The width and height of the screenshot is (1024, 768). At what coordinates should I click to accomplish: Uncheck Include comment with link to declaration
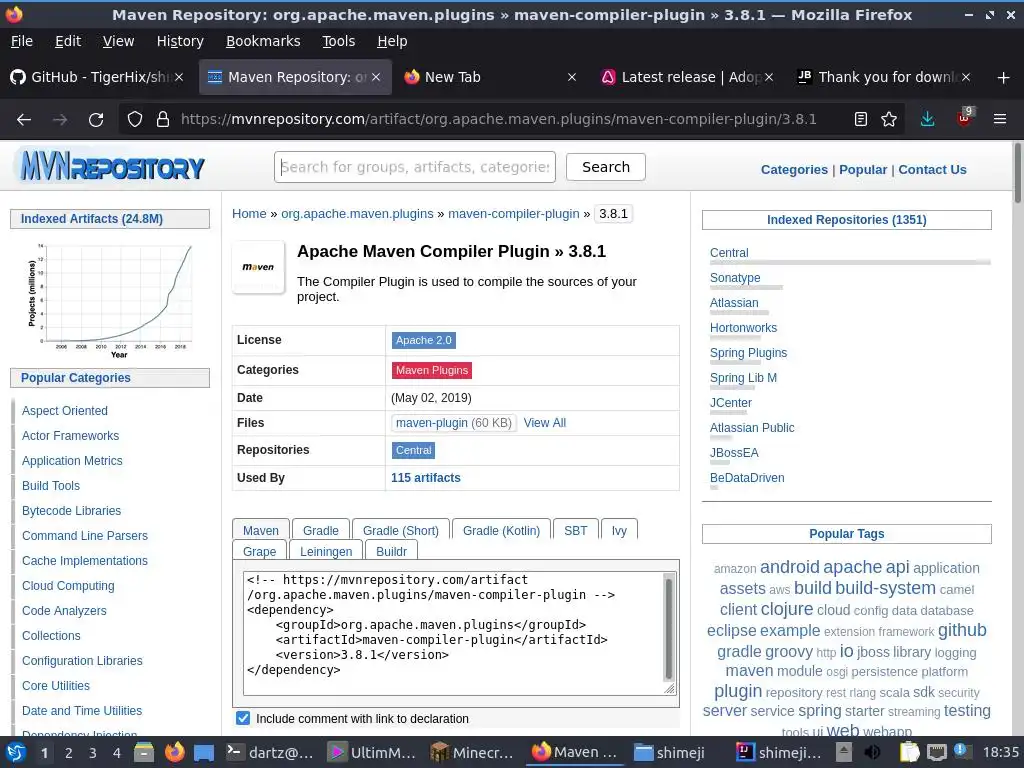(x=243, y=718)
